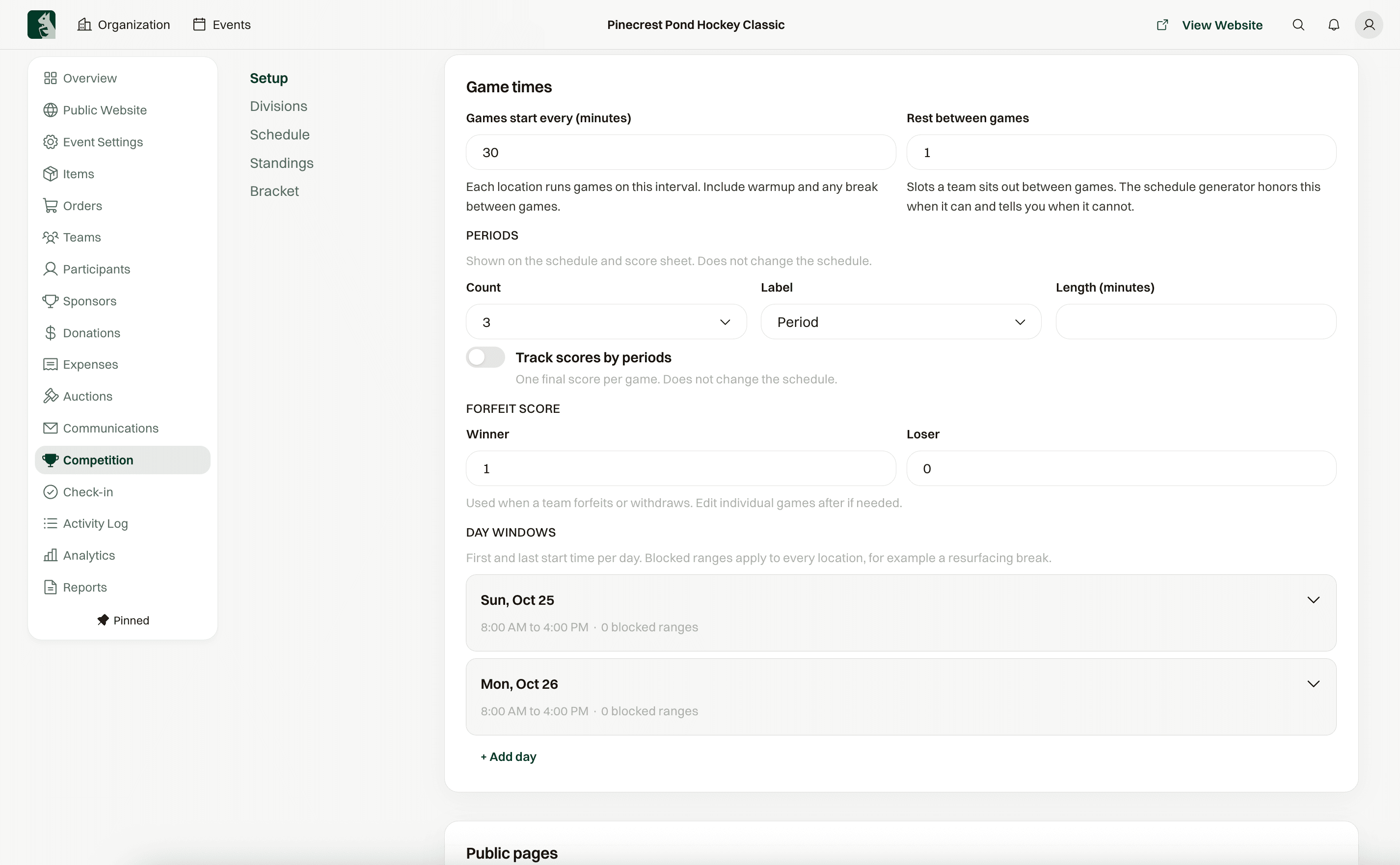The height and width of the screenshot is (865, 1400).
Task: Click the Games start every minutes field
Action: pyautogui.click(x=680, y=152)
